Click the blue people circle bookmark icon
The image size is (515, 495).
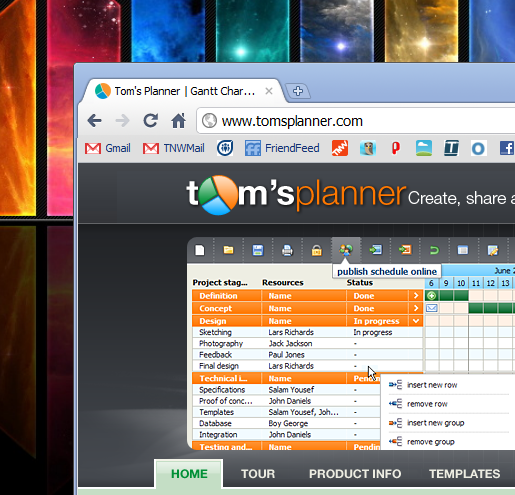(x=225, y=148)
